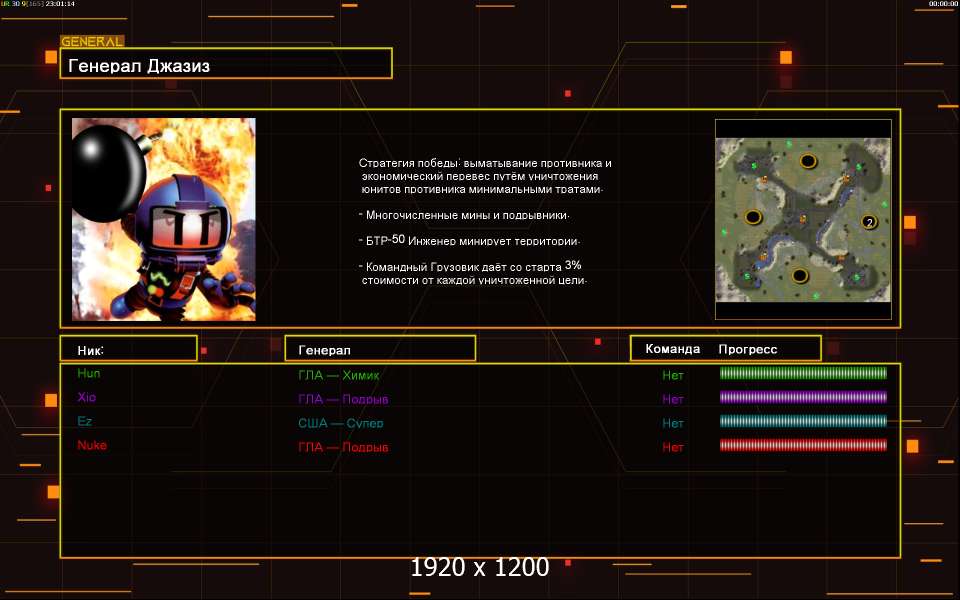Image resolution: width=960 pixels, height=600 pixels.
Task: Click Hun's green 'Нет' team value
Action: [x=672, y=375]
